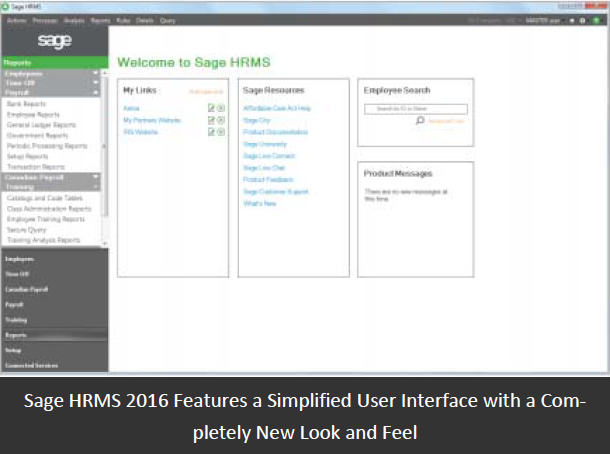The height and width of the screenshot is (454, 610).
Task: Click the orange Add new link text
Action: pos(206,92)
